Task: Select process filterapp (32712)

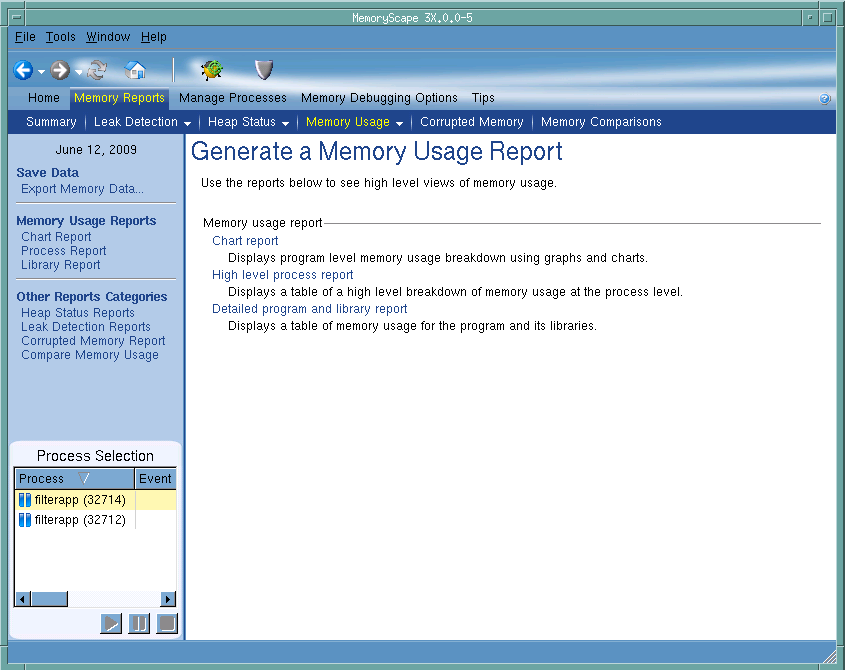Action: pyautogui.click(x=79, y=520)
